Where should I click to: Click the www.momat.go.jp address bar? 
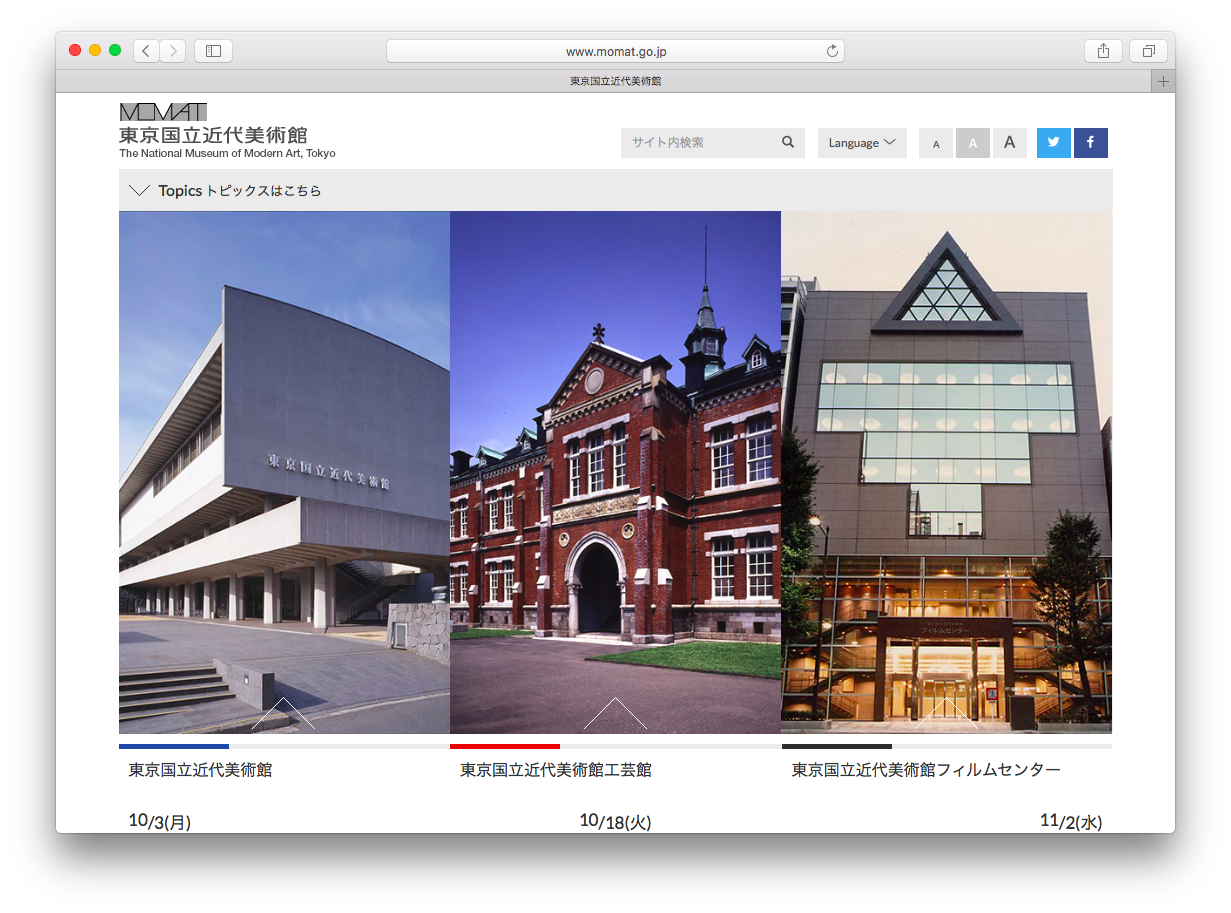615,51
